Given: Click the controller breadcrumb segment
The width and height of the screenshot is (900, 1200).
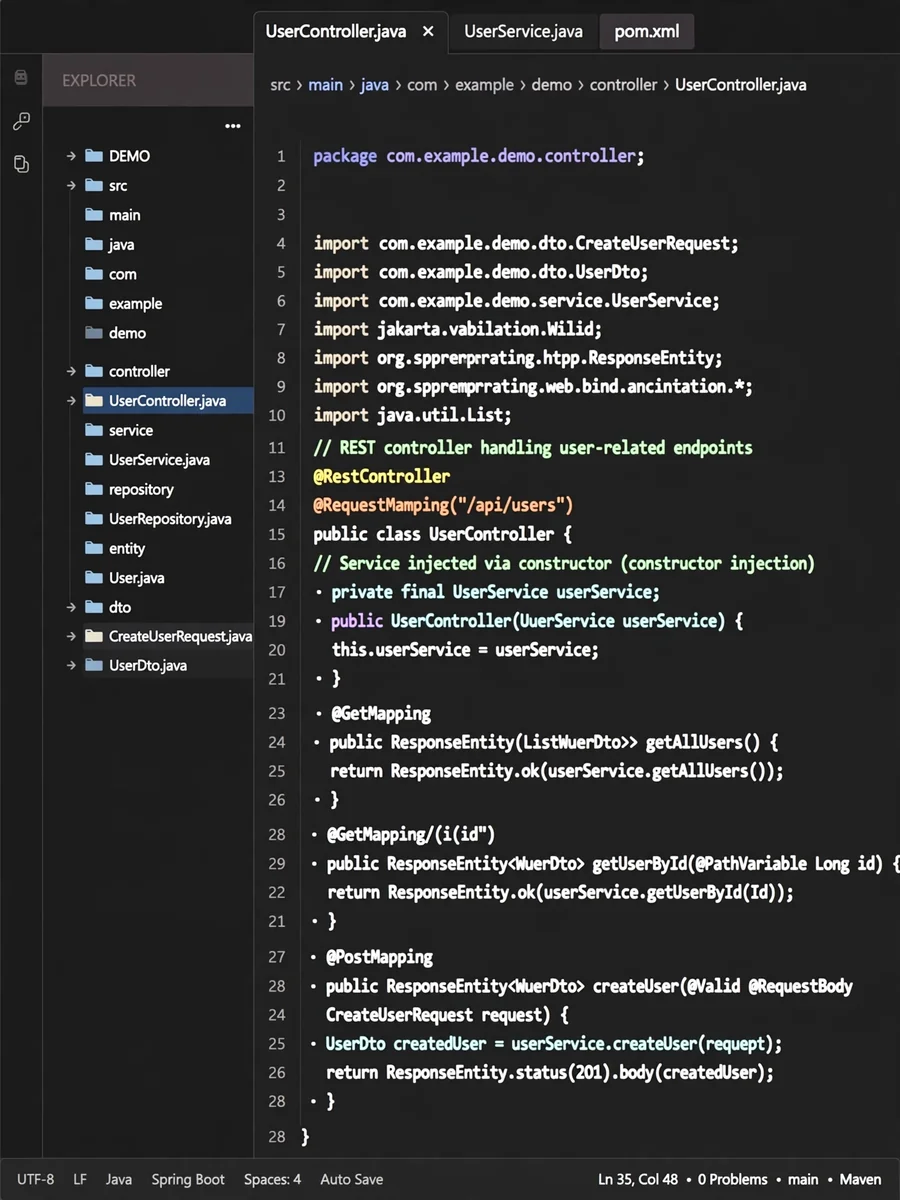Looking at the screenshot, I should [623, 85].
